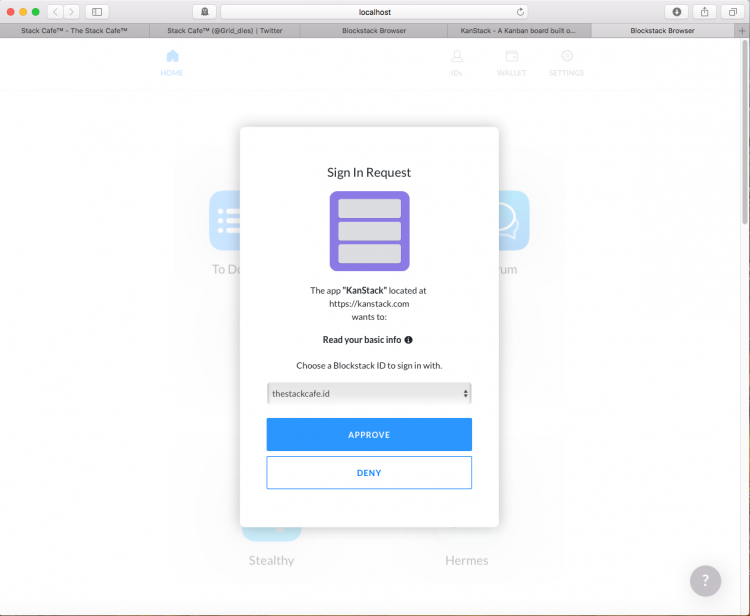
Task: Click the Safari share button
Action: coord(705,12)
